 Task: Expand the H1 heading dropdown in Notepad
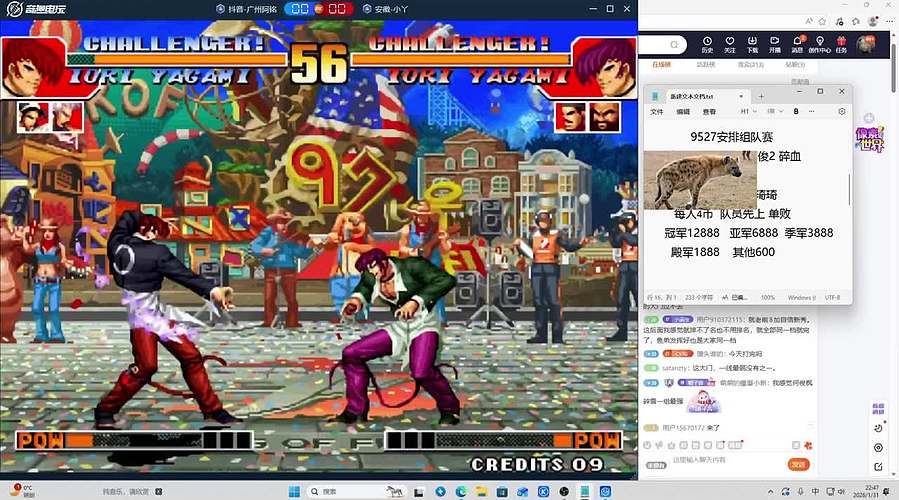[x=746, y=111]
